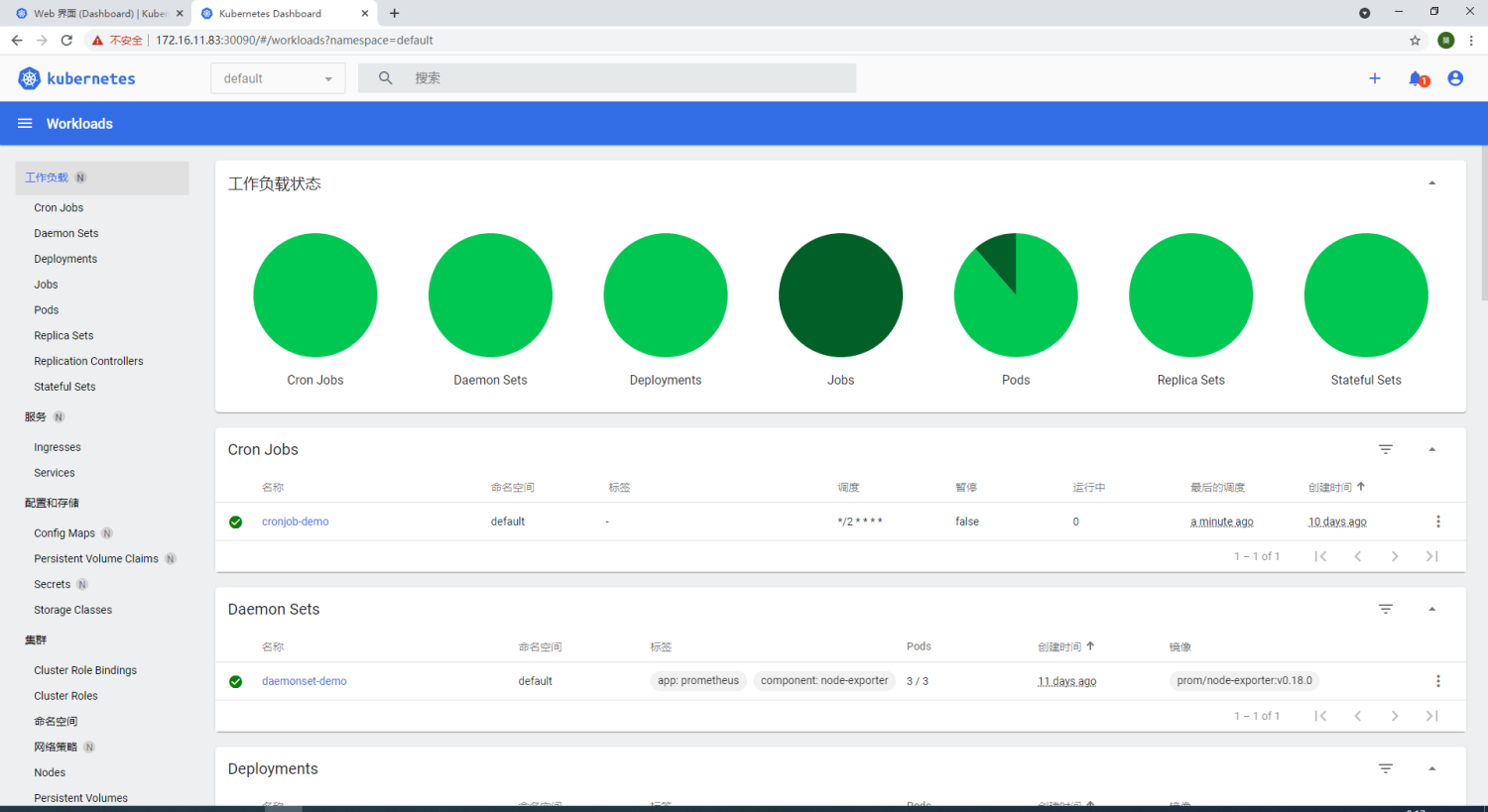
Task: Open Cron Jobs in sidebar
Action: (59, 207)
